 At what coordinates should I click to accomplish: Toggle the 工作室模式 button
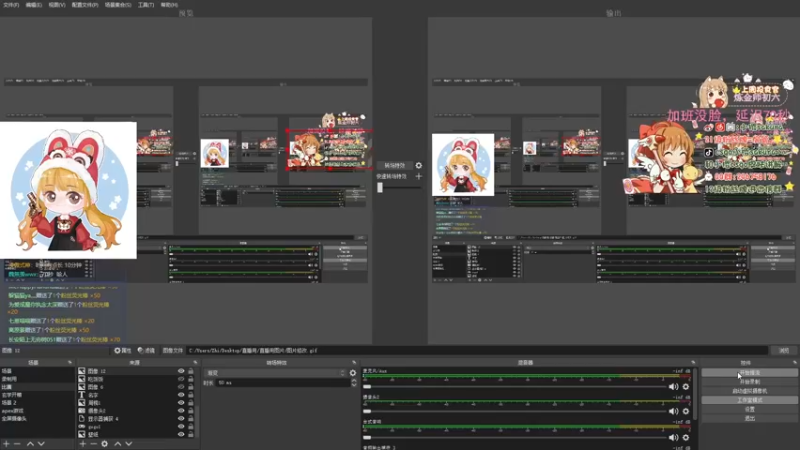(x=749, y=400)
